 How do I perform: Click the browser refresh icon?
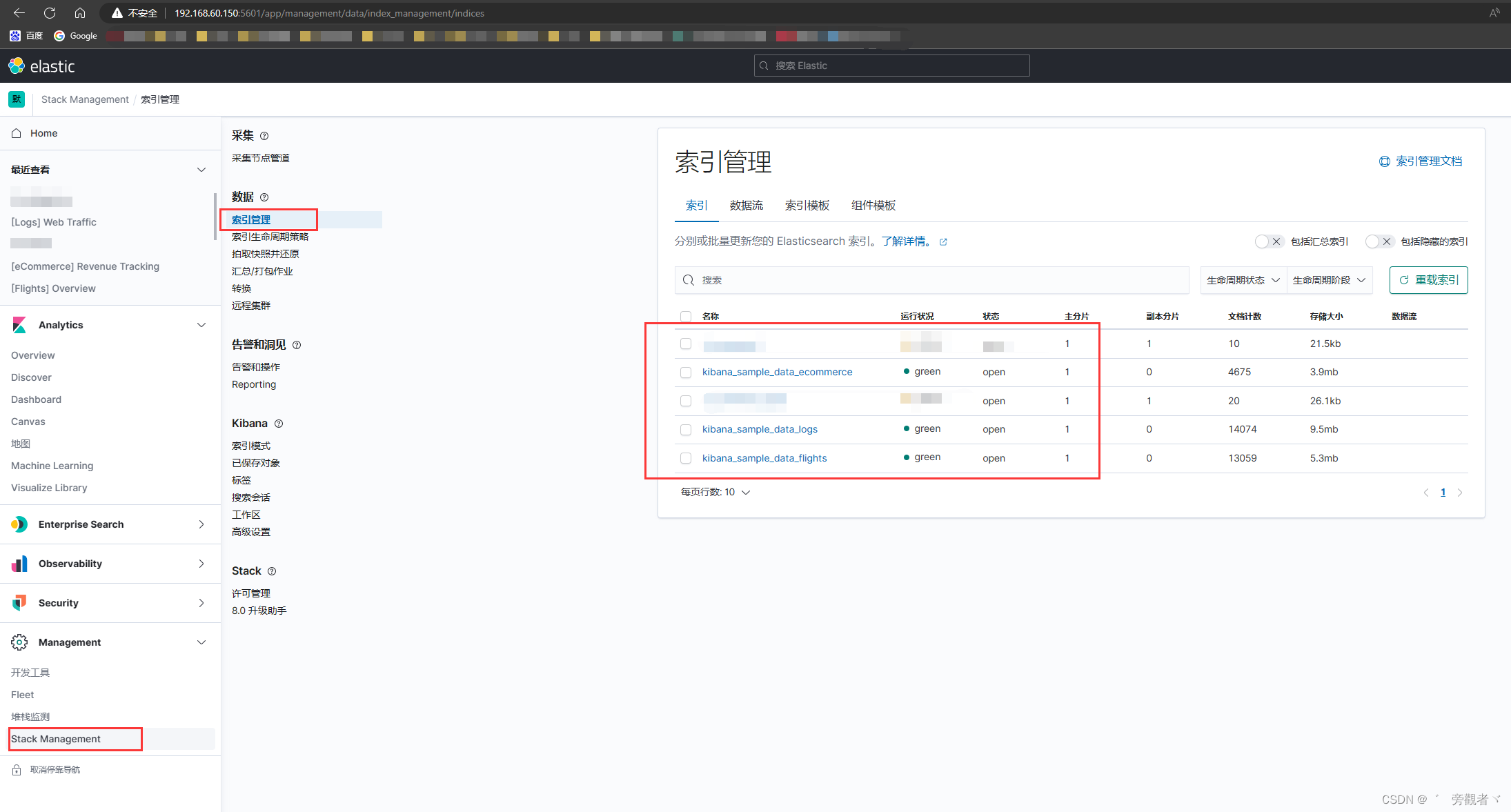pyautogui.click(x=48, y=12)
